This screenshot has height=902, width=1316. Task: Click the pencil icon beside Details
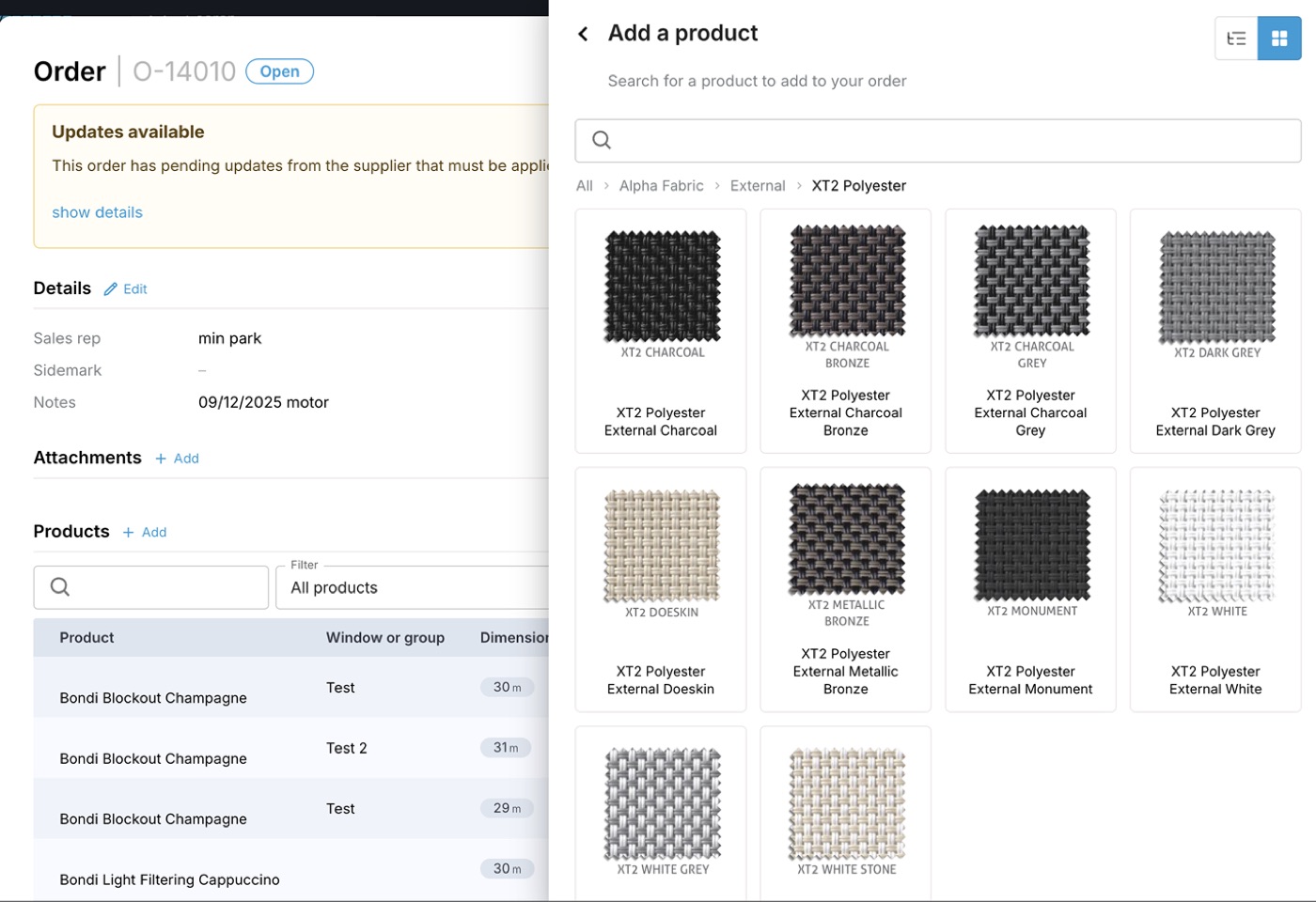coord(111,289)
